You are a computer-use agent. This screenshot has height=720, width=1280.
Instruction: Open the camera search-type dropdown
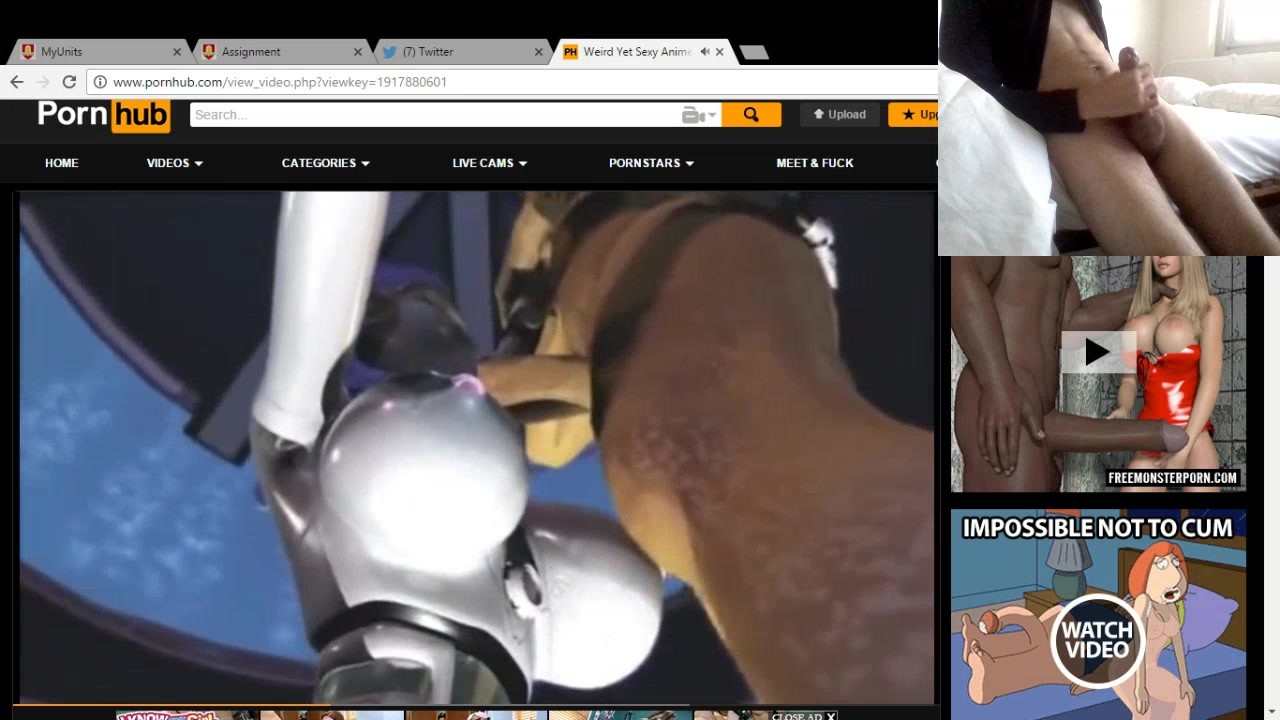[699, 115]
